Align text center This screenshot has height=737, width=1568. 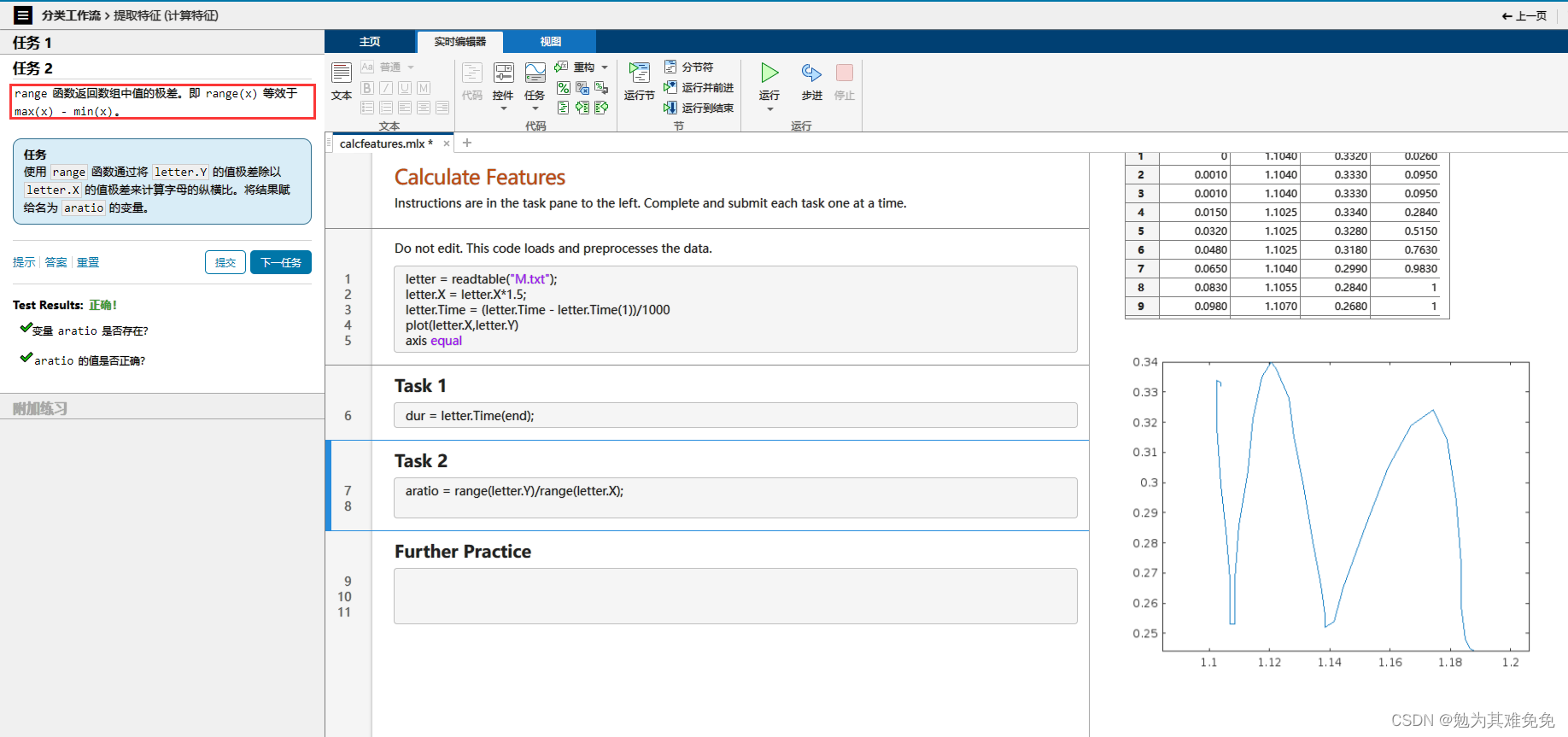(x=424, y=108)
